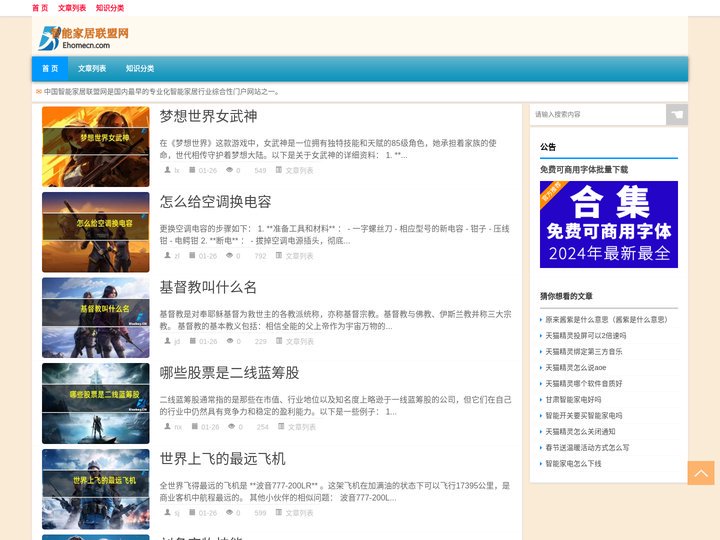The width and height of the screenshot is (720, 540).
Task: Click category icon under 哪些股票是二线蓝筹股
Action: pyautogui.click(x=281, y=427)
